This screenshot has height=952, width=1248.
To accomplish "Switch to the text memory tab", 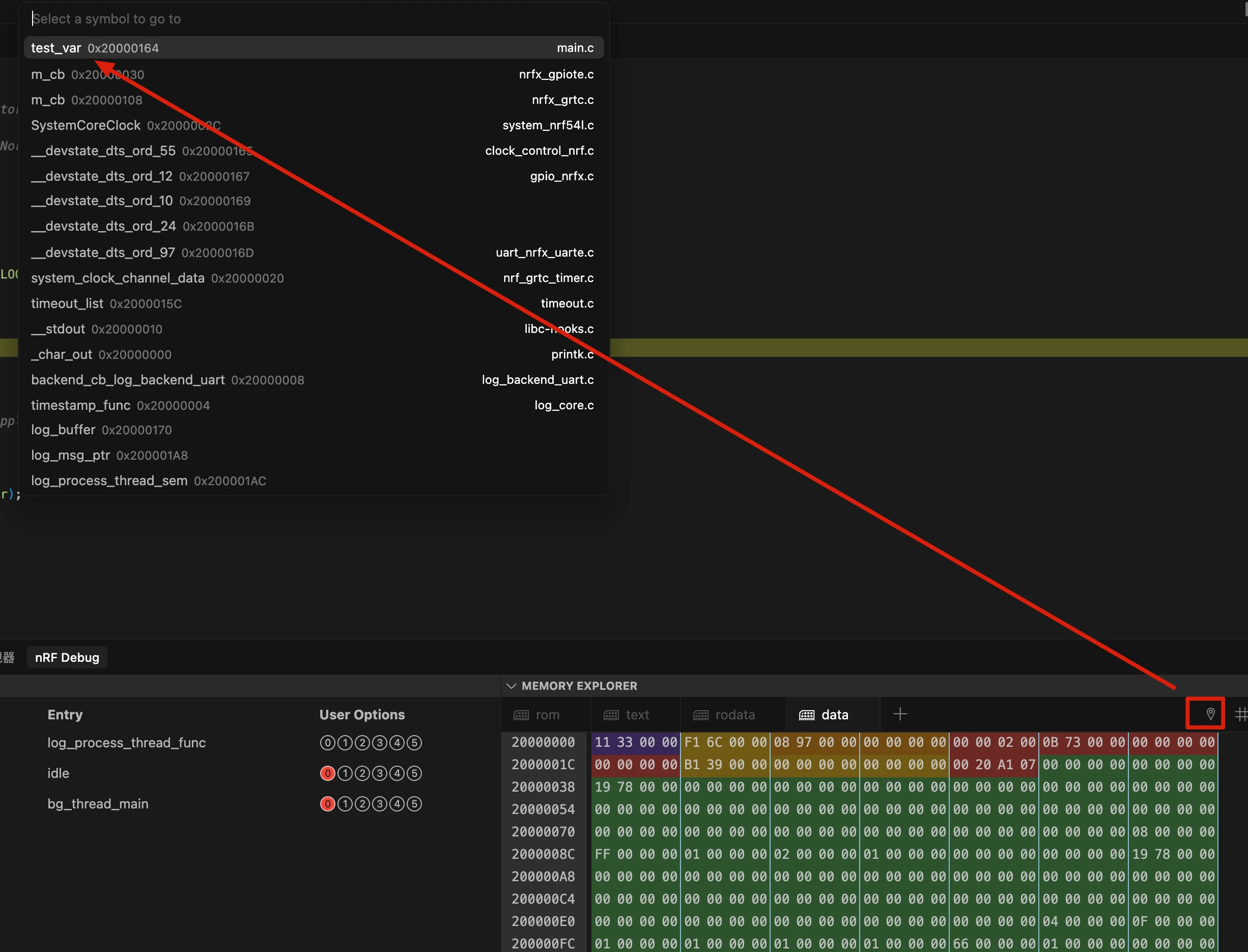I will coord(637,715).
